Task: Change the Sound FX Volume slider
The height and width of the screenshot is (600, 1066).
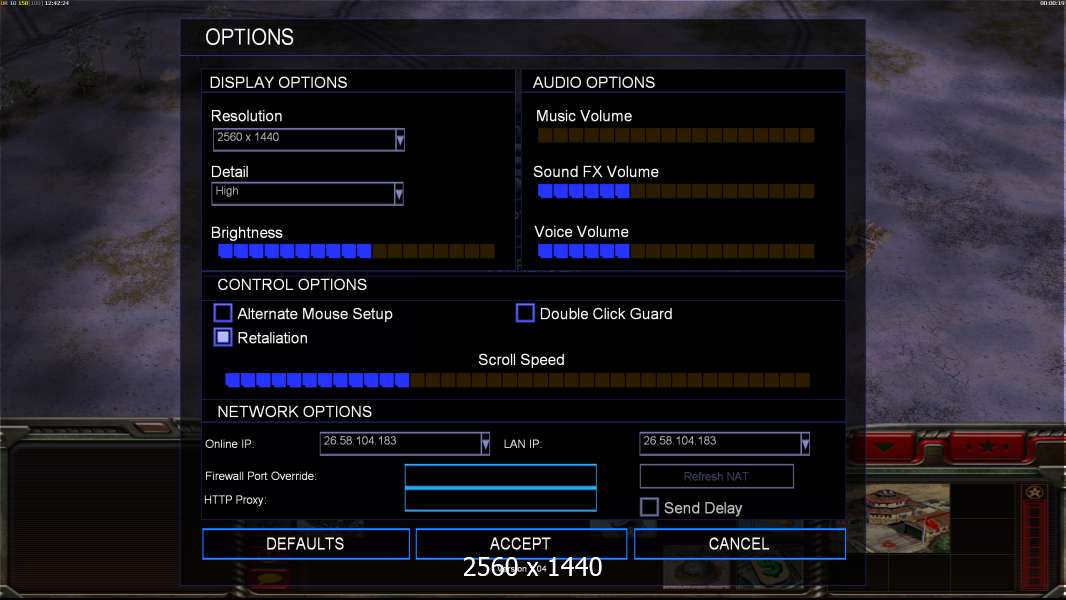Action: (x=676, y=191)
